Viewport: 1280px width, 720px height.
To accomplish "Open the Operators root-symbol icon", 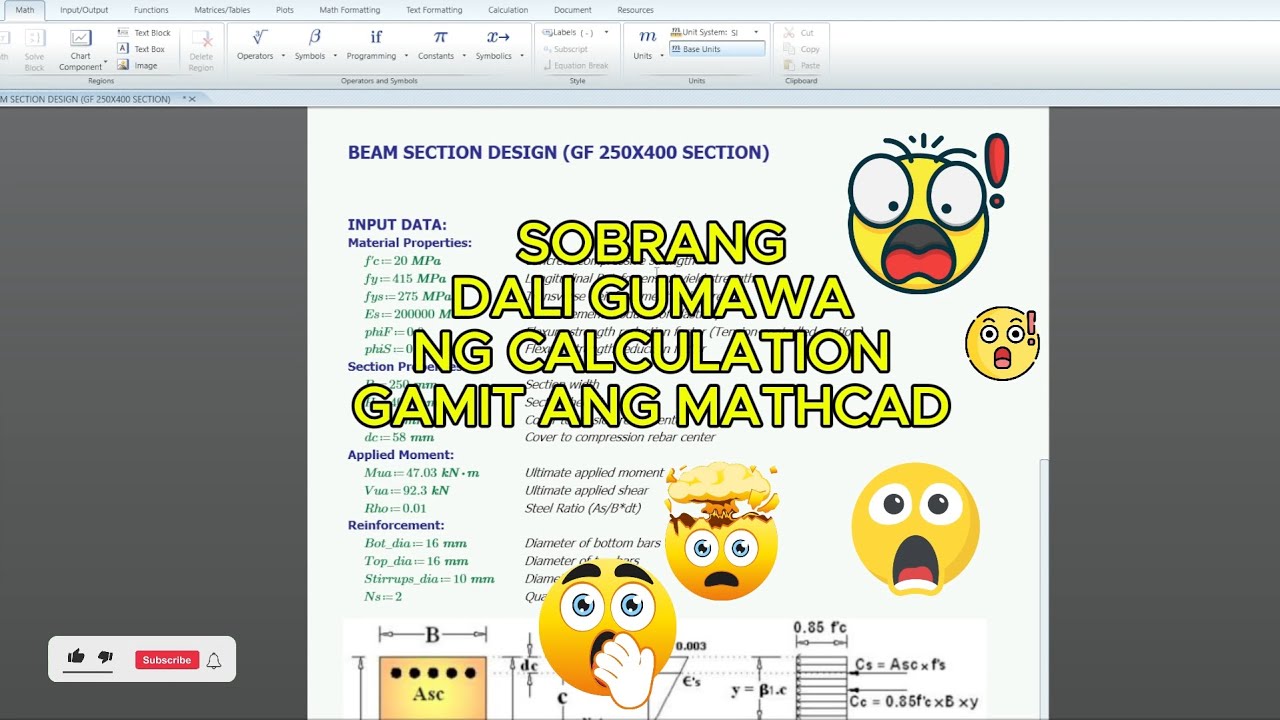I will click(x=259, y=37).
